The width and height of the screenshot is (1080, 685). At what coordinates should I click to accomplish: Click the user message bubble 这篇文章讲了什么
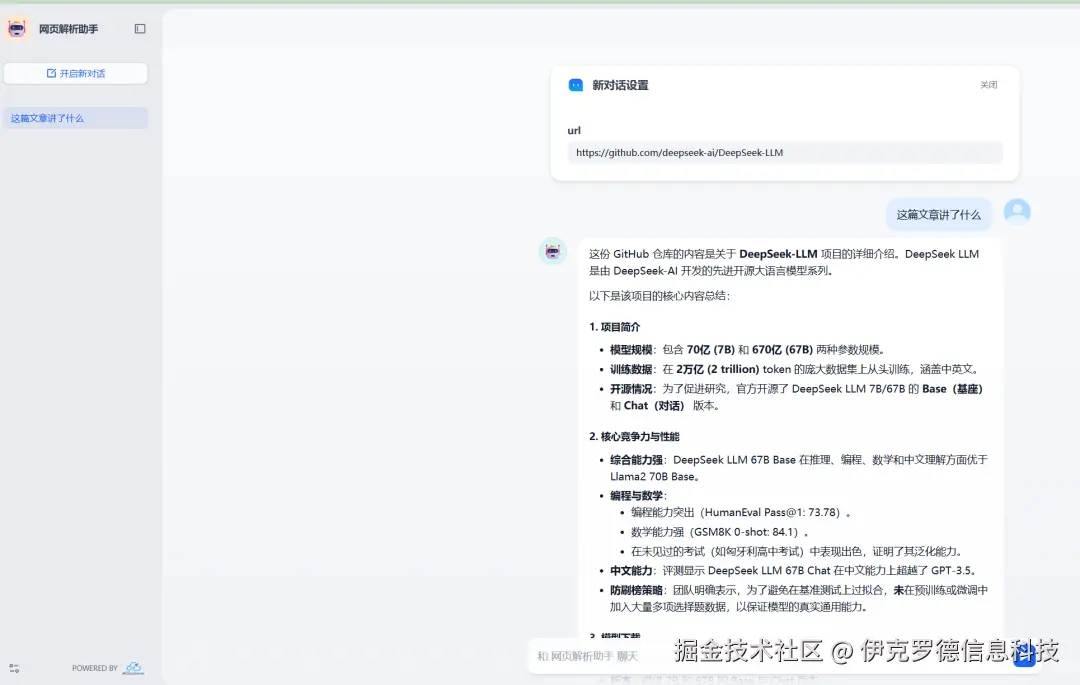click(938, 215)
